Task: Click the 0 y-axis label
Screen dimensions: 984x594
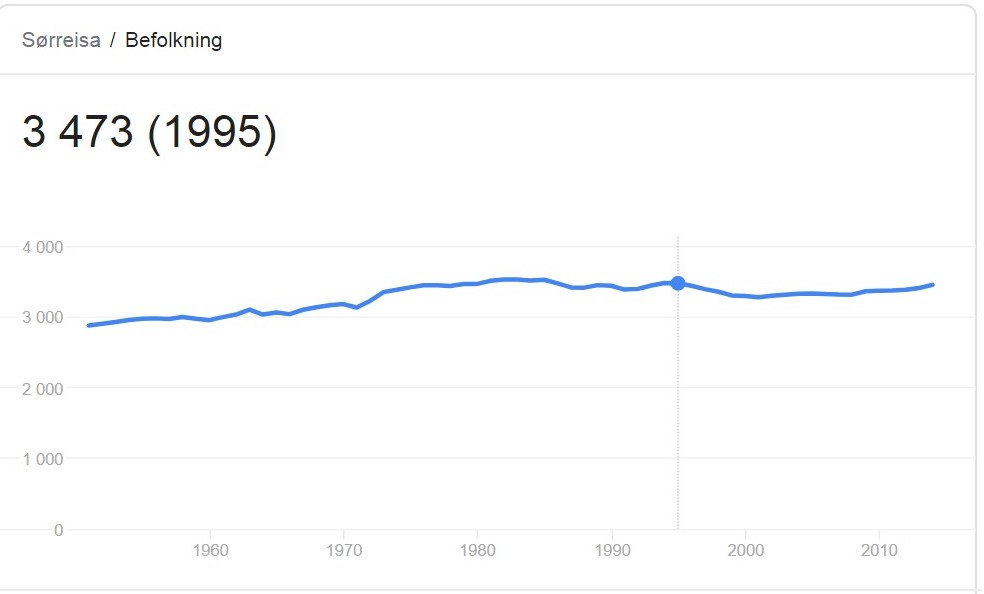Action: tap(58, 531)
